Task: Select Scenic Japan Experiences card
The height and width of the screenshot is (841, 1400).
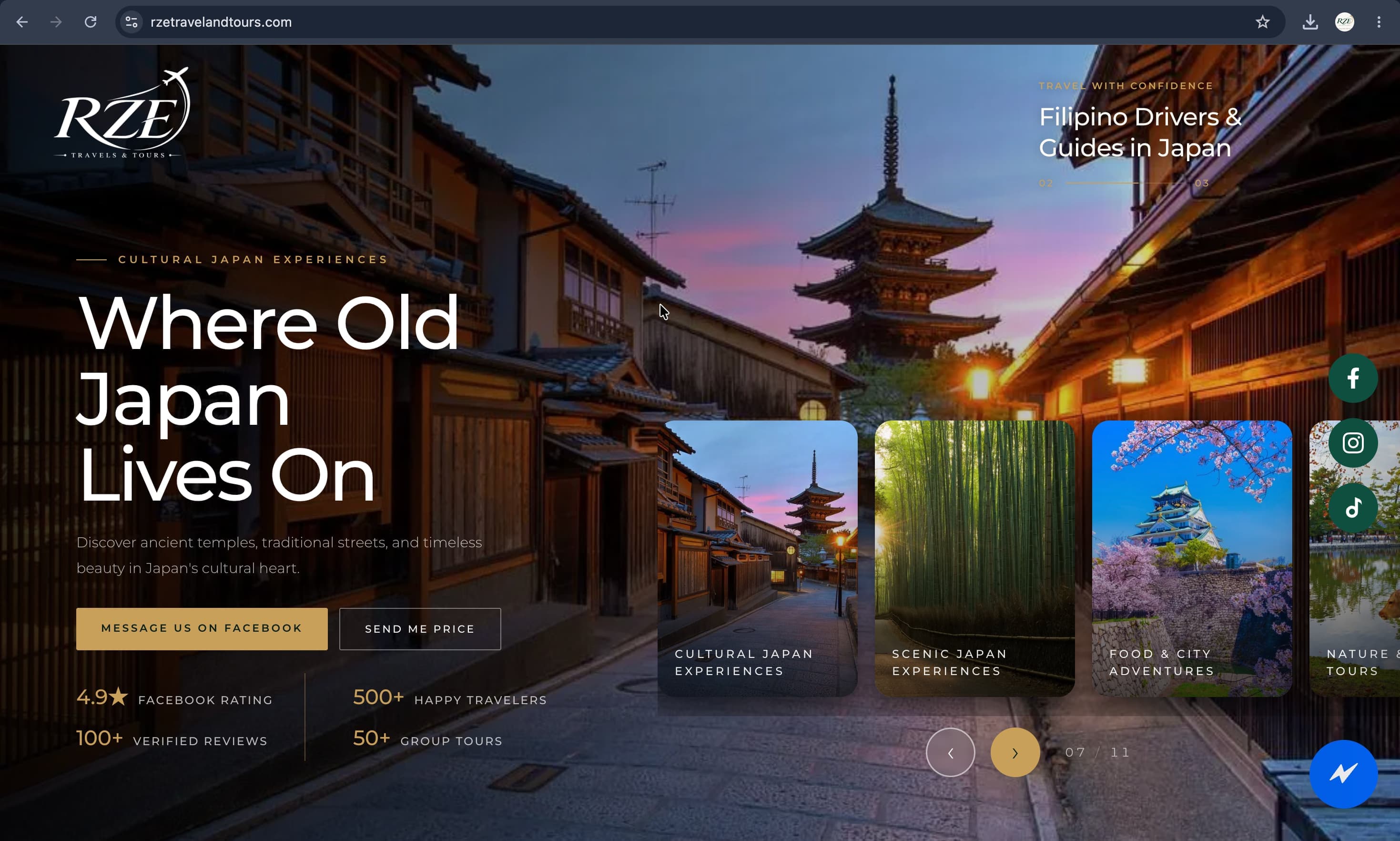Action: pyautogui.click(x=974, y=558)
